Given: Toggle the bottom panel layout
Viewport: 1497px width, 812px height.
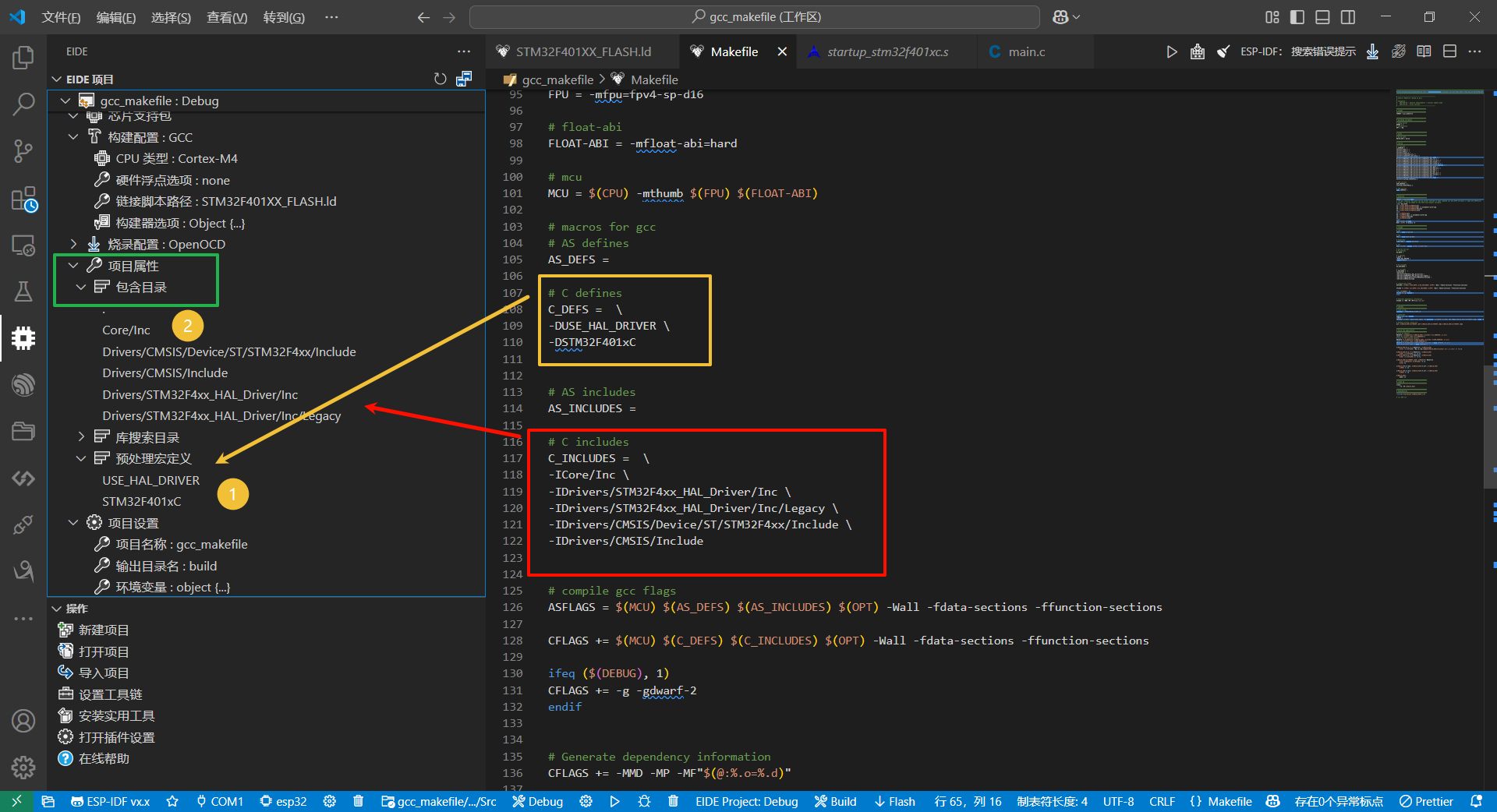Looking at the screenshot, I should click(1322, 17).
